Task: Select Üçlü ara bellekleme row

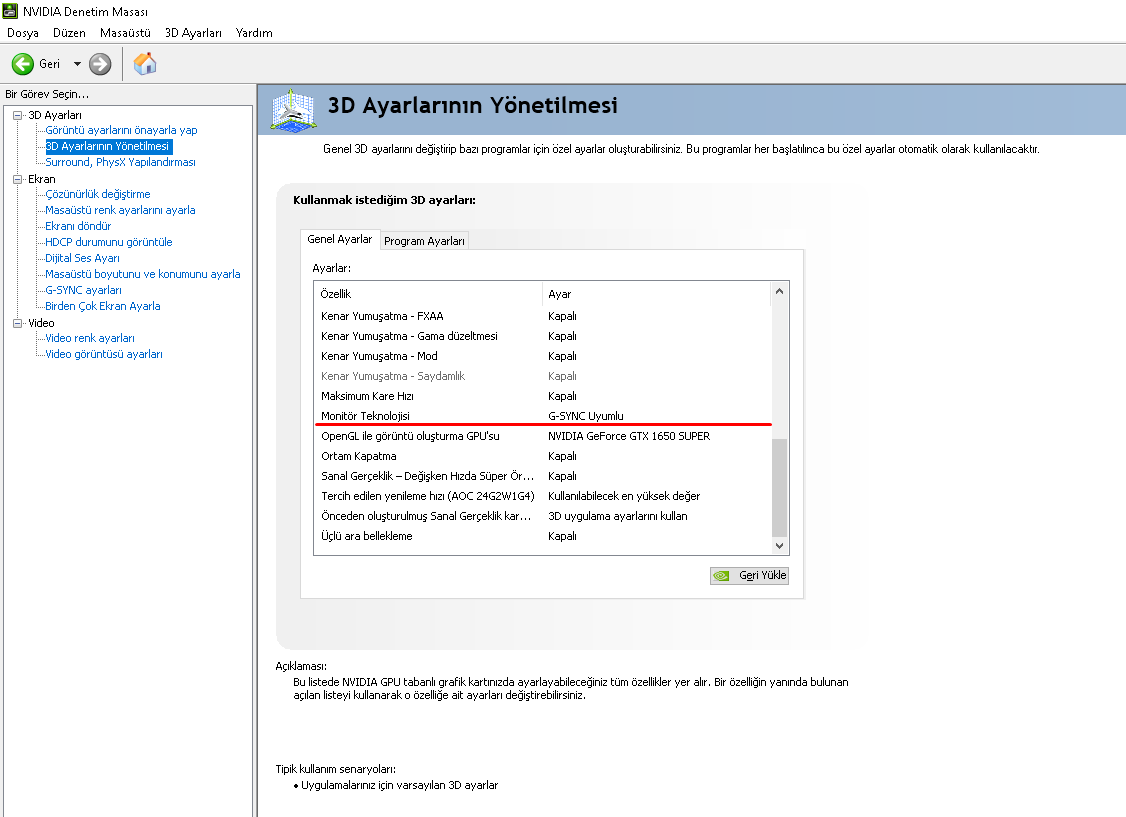Action: click(x=543, y=537)
